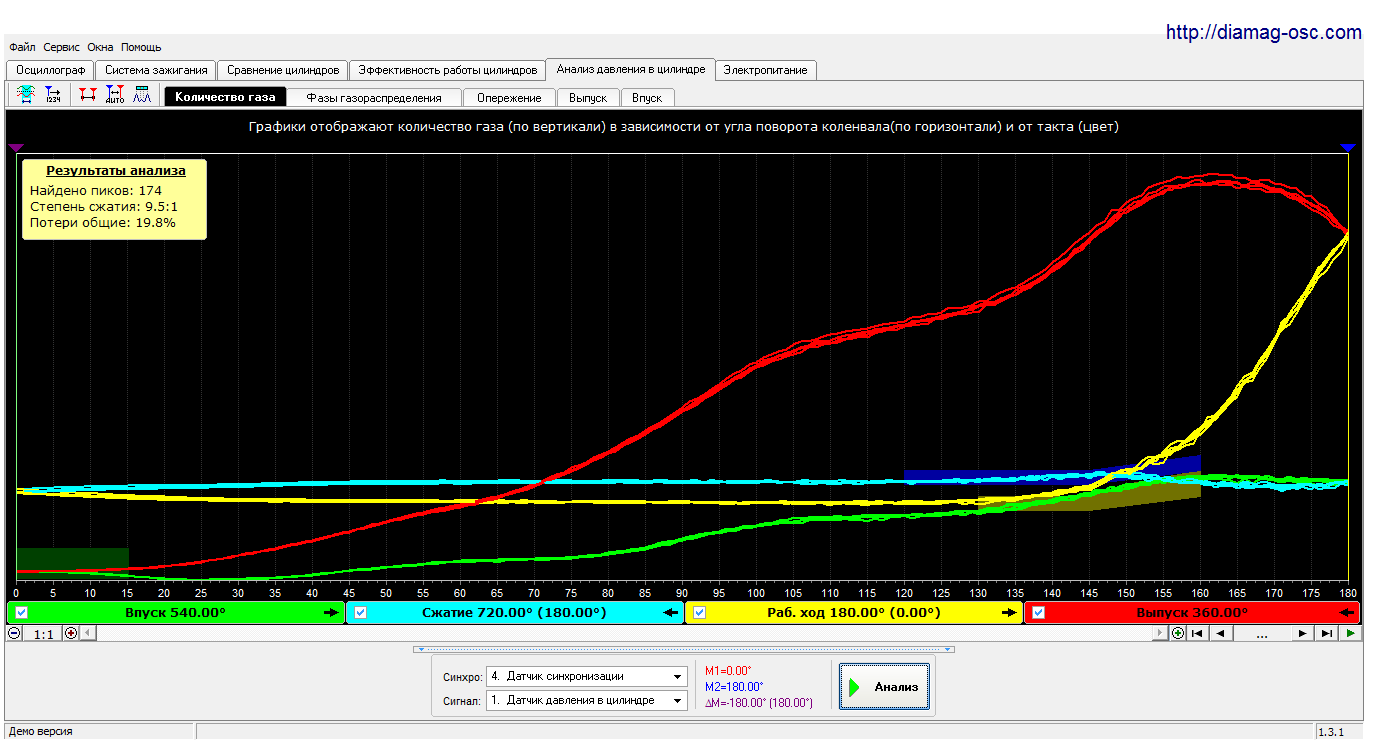Click the blue spectrum peaks toolbar icon
This screenshot has width=1376, height=744.
tap(142, 95)
